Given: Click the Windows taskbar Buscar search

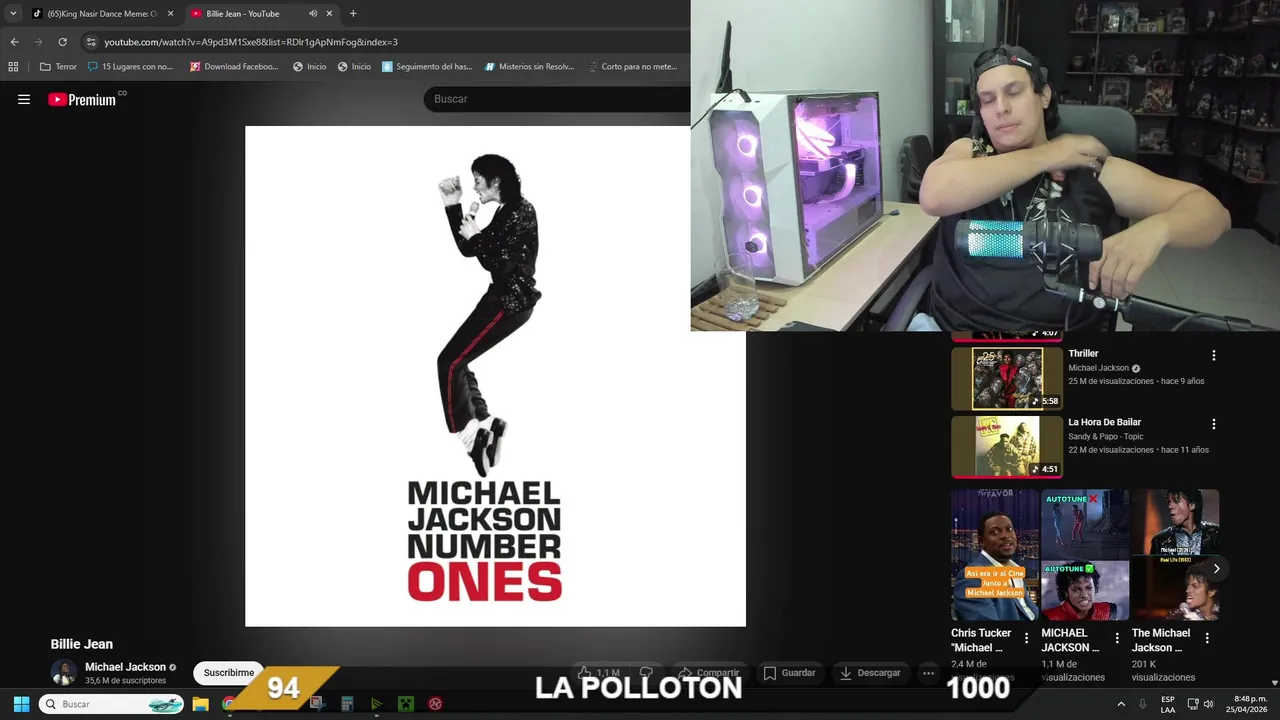Looking at the screenshot, I should 112,704.
